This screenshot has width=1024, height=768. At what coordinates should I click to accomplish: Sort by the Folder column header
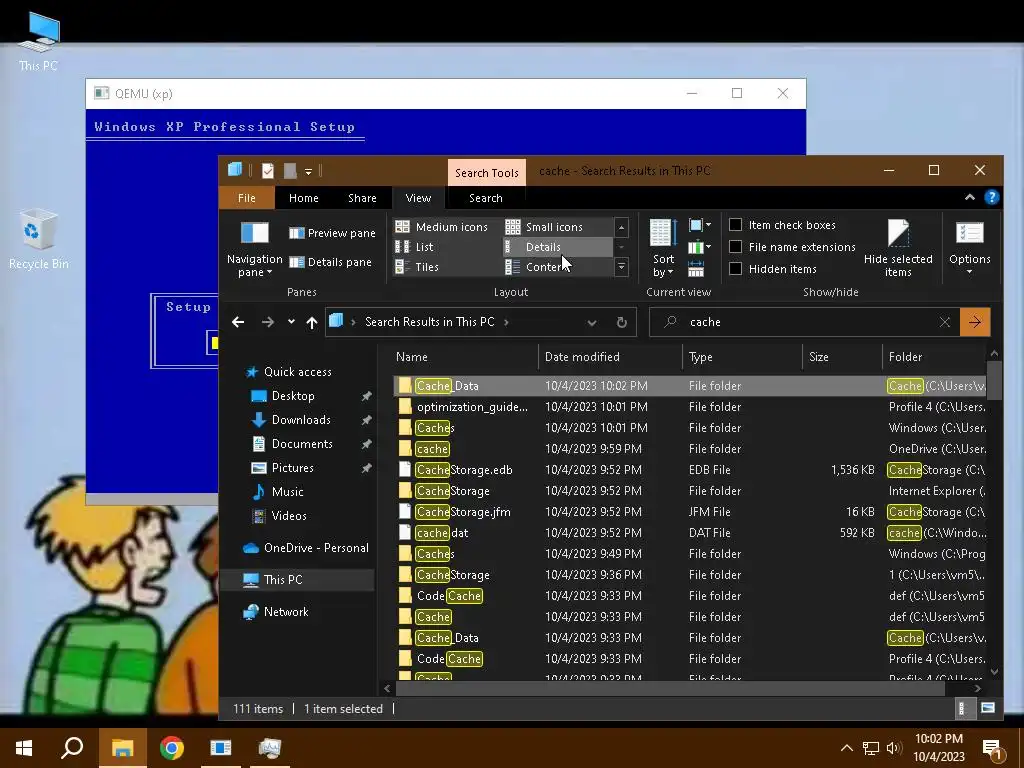click(934, 357)
